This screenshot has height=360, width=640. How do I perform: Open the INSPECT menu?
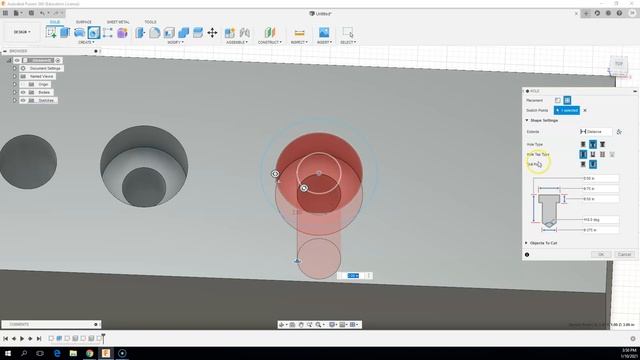[299, 42]
